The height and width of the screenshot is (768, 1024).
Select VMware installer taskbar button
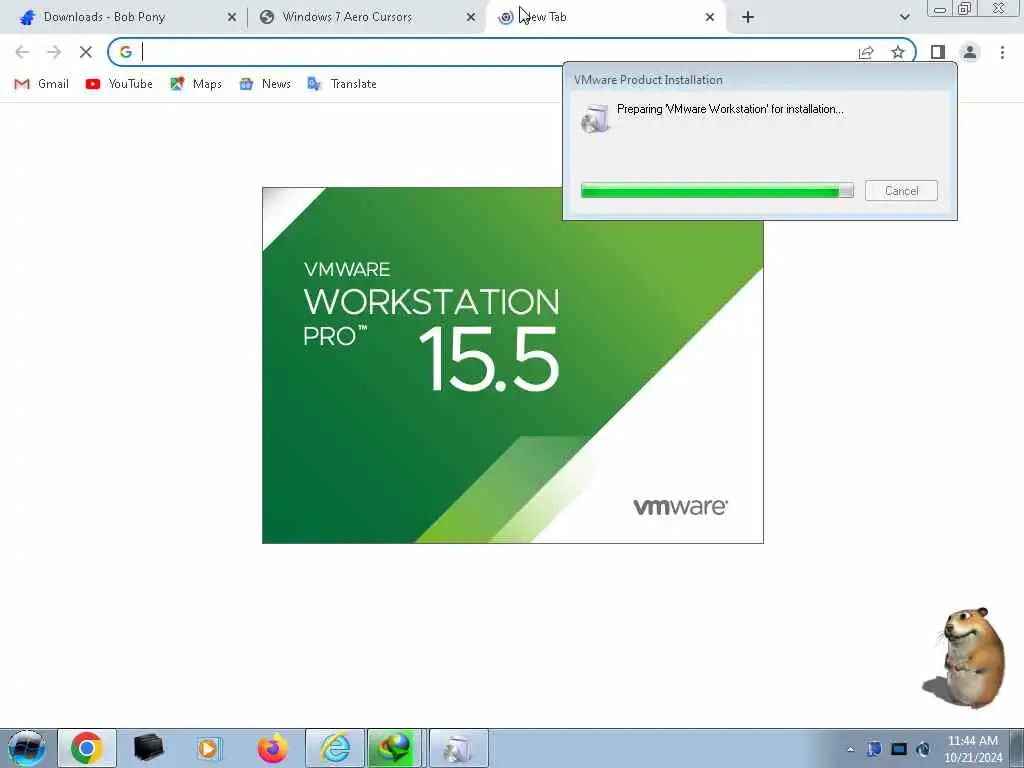pos(458,748)
